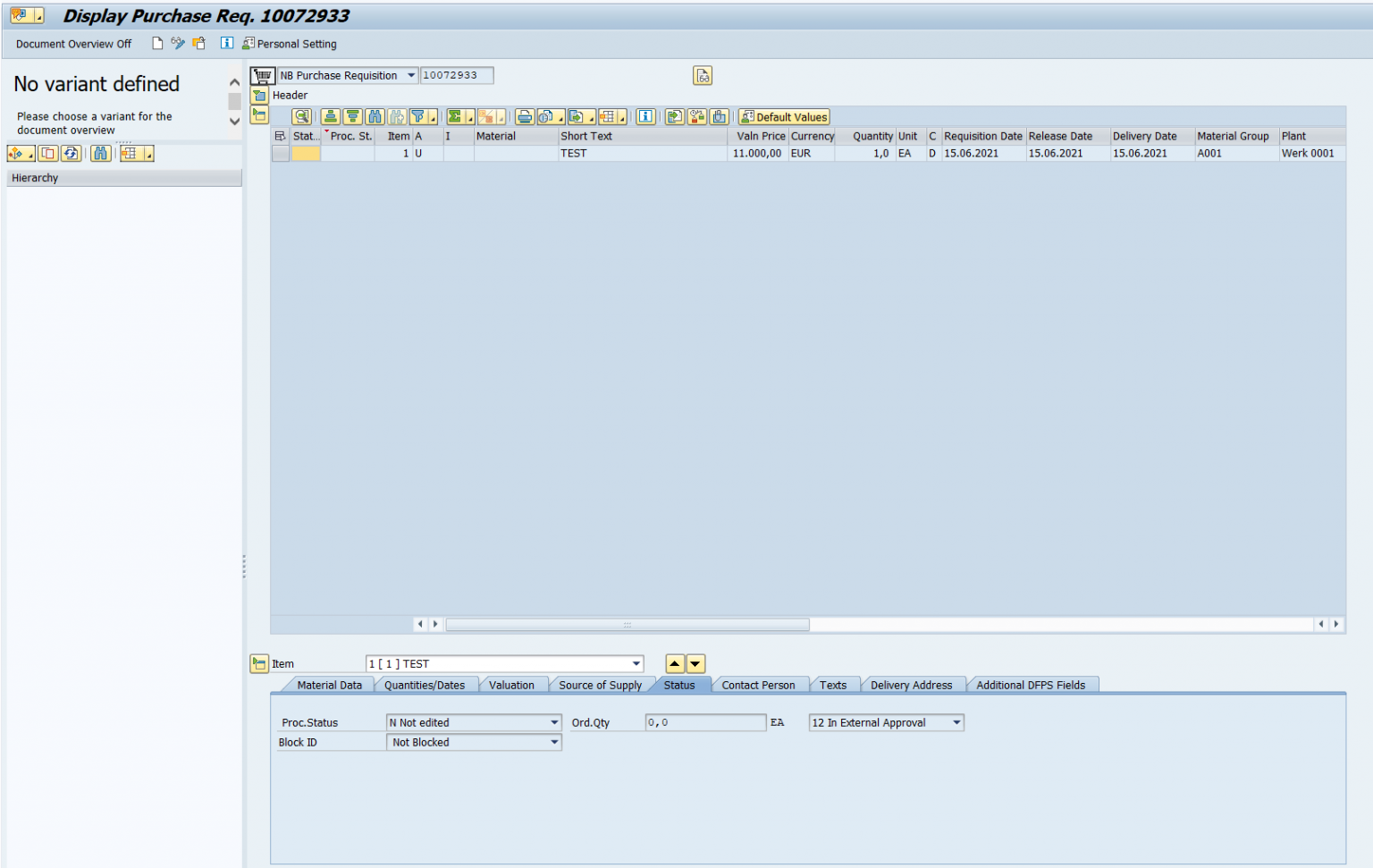Screen dimensions: 1373x868
Task: Click the Print icon above the item list
Action: click(x=526, y=116)
